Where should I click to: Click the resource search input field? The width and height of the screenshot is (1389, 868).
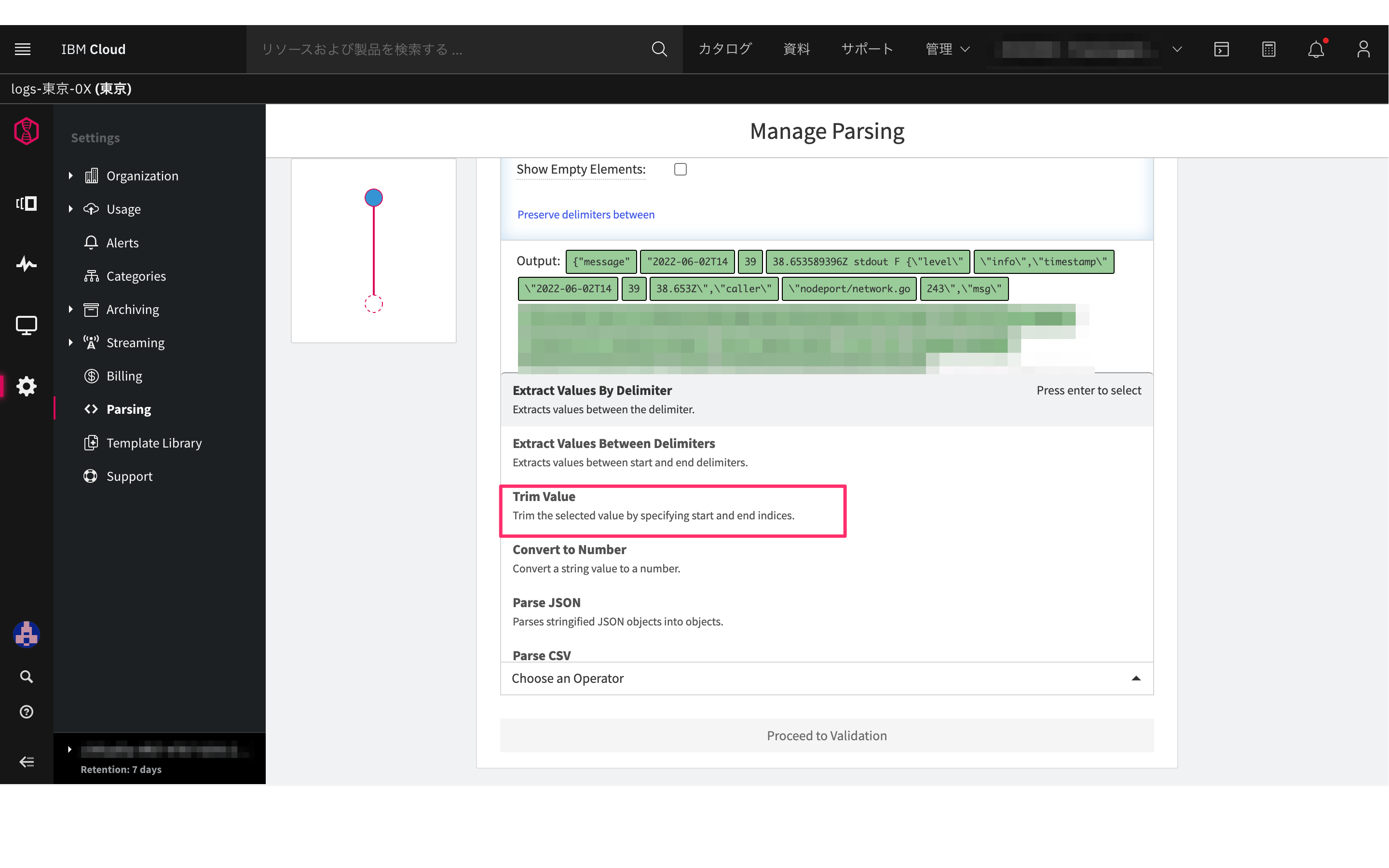tap(448, 49)
